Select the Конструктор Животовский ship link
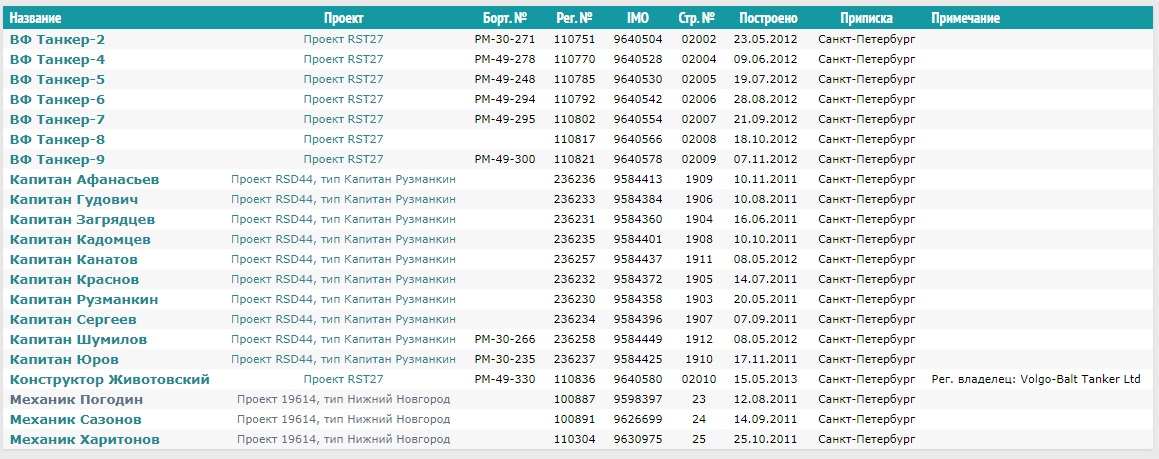The height and width of the screenshot is (459, 1159). pyautogui.click(x=109, y=379)
